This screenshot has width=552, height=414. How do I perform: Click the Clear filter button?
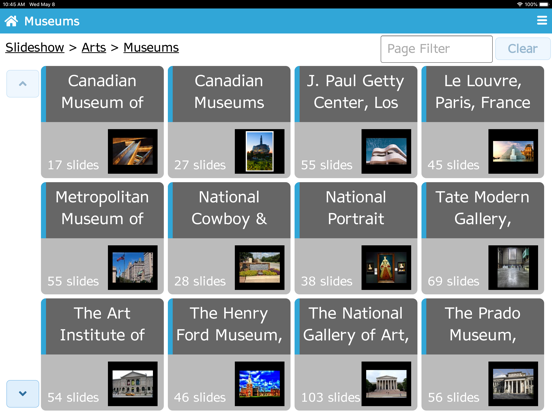coord(522,49)
